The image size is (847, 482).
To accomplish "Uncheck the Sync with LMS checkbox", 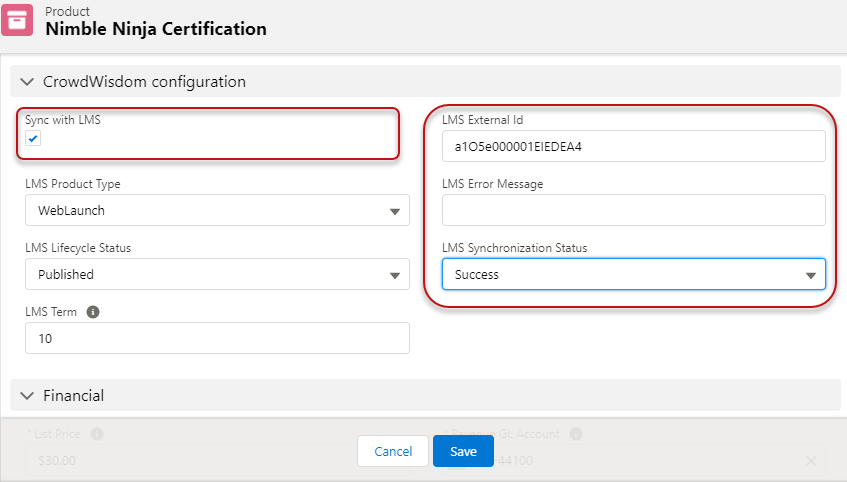I will coord(33,139).
